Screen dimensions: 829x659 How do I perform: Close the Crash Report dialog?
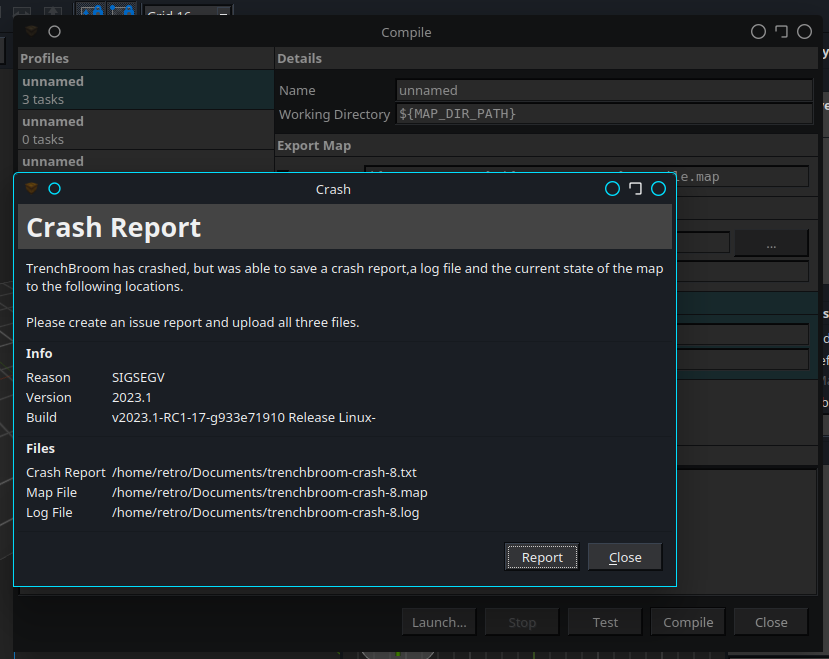click(624, 557)
